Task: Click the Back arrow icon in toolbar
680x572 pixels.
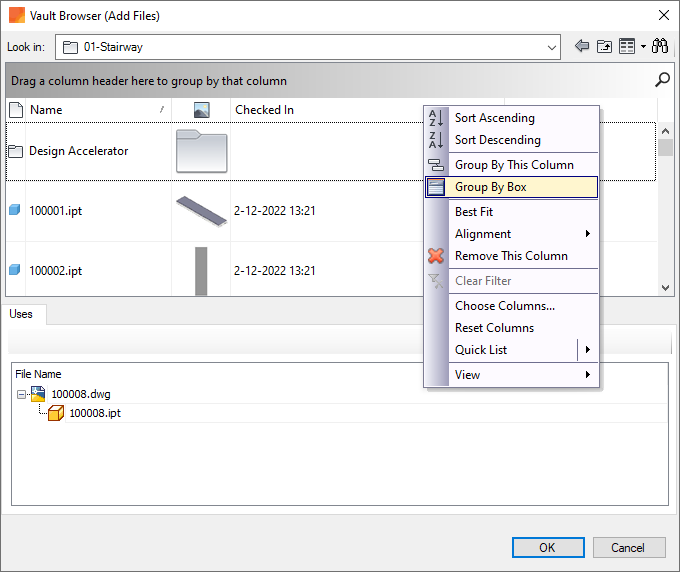Action: 582,46
